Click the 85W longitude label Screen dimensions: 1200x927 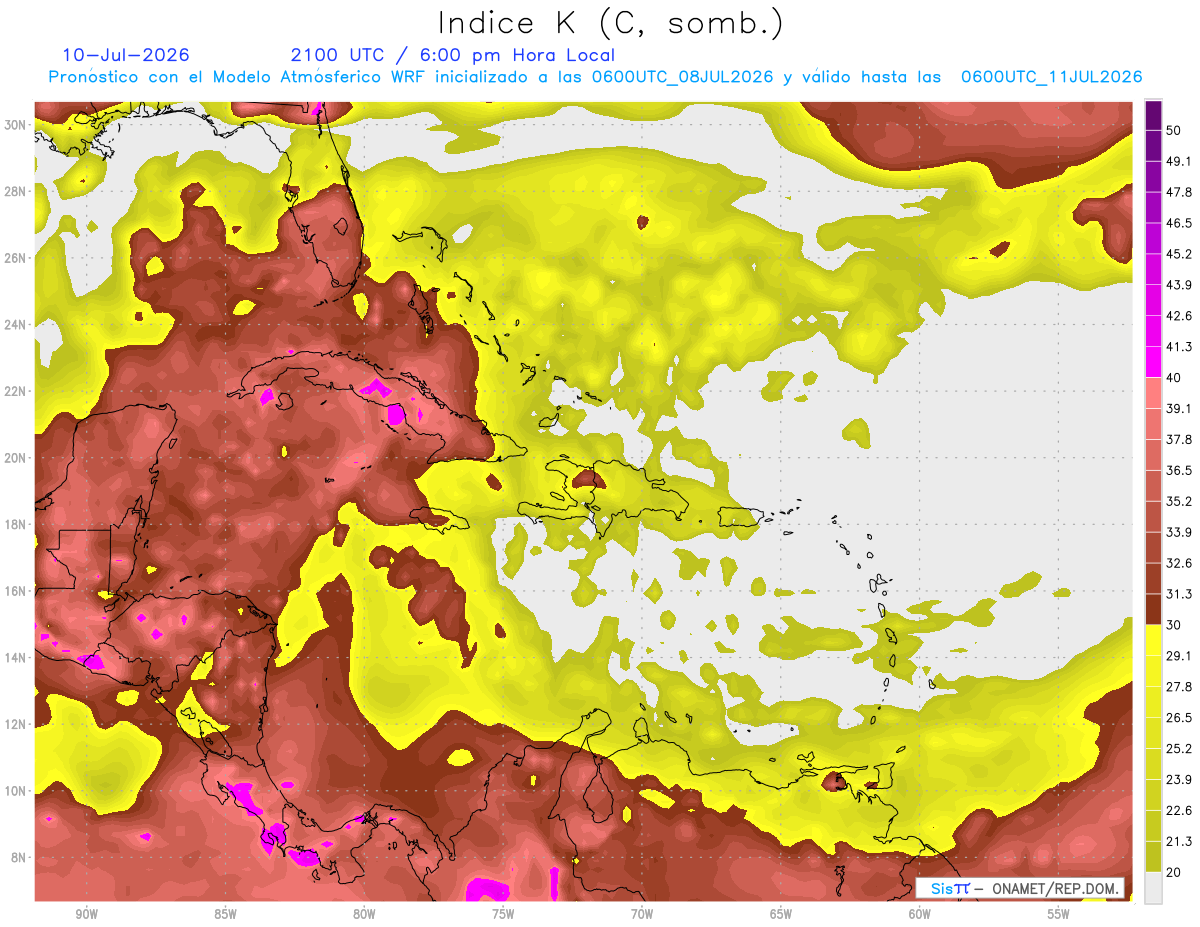(225, 914)
